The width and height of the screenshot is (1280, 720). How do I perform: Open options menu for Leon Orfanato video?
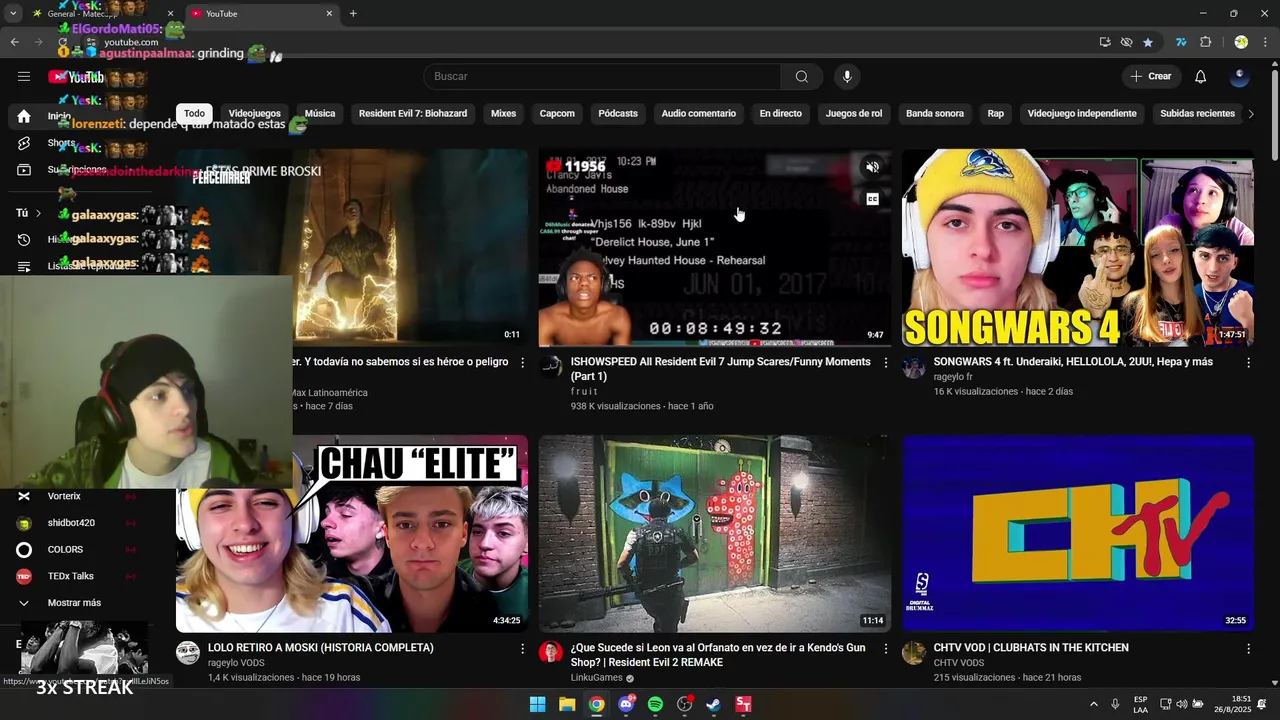(x=885, y=649)
